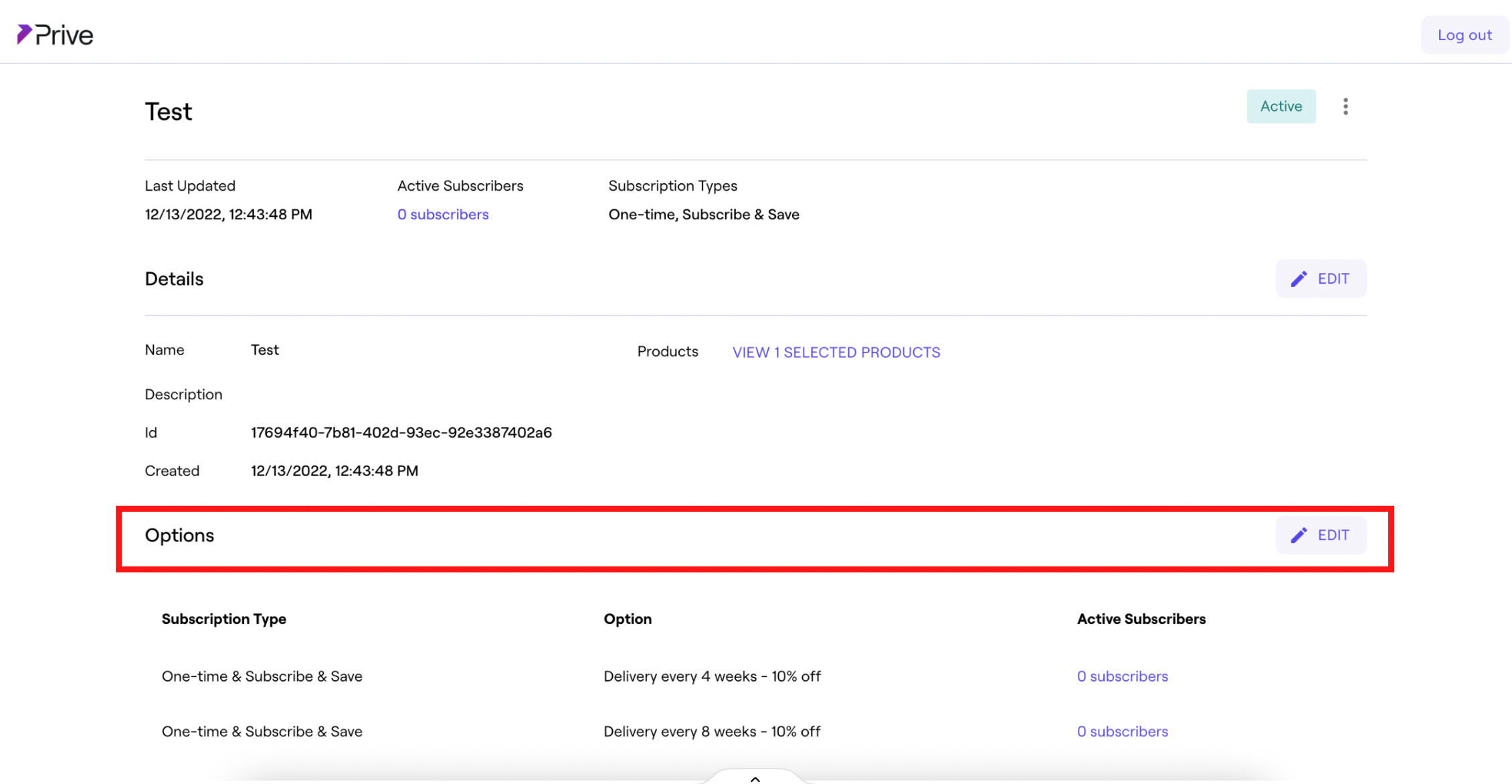Open subscribers for 4 weeks delivery option
This screenshot has height=784, width=1512.
[x=1122, y=676]
